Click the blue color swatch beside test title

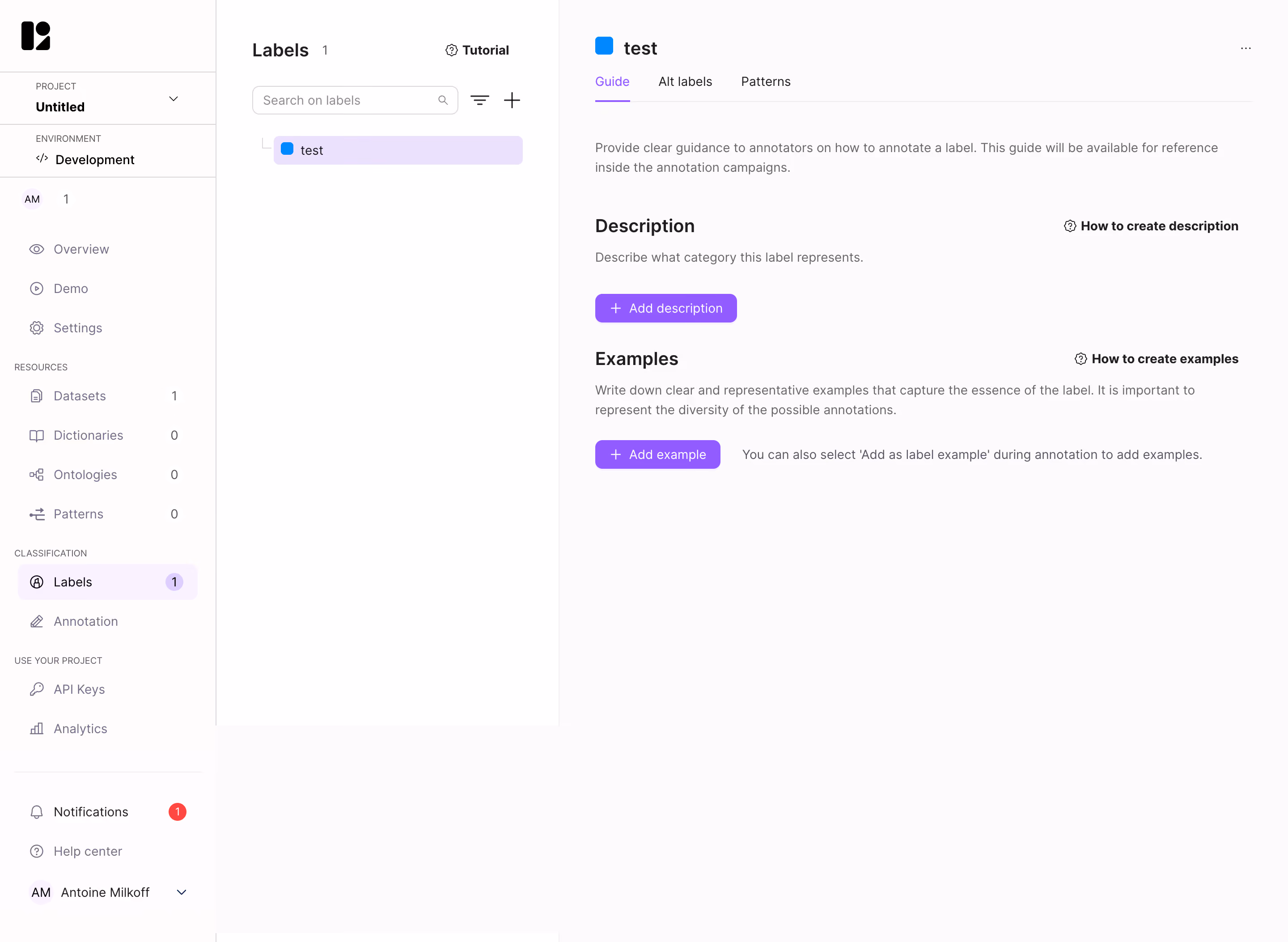pos(604,46)
